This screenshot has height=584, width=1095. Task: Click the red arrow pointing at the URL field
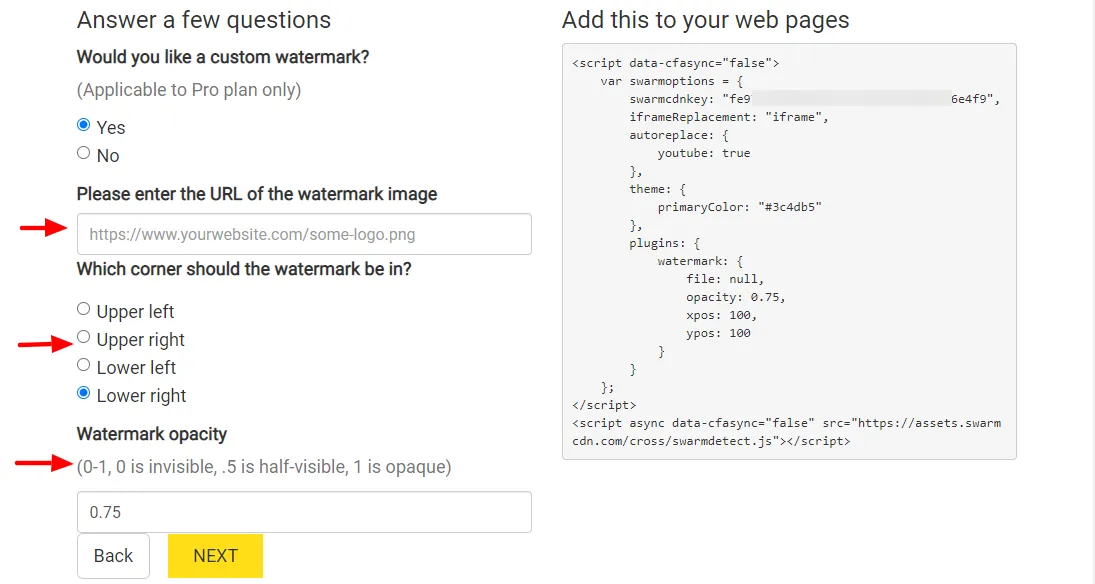click(43, 229)
